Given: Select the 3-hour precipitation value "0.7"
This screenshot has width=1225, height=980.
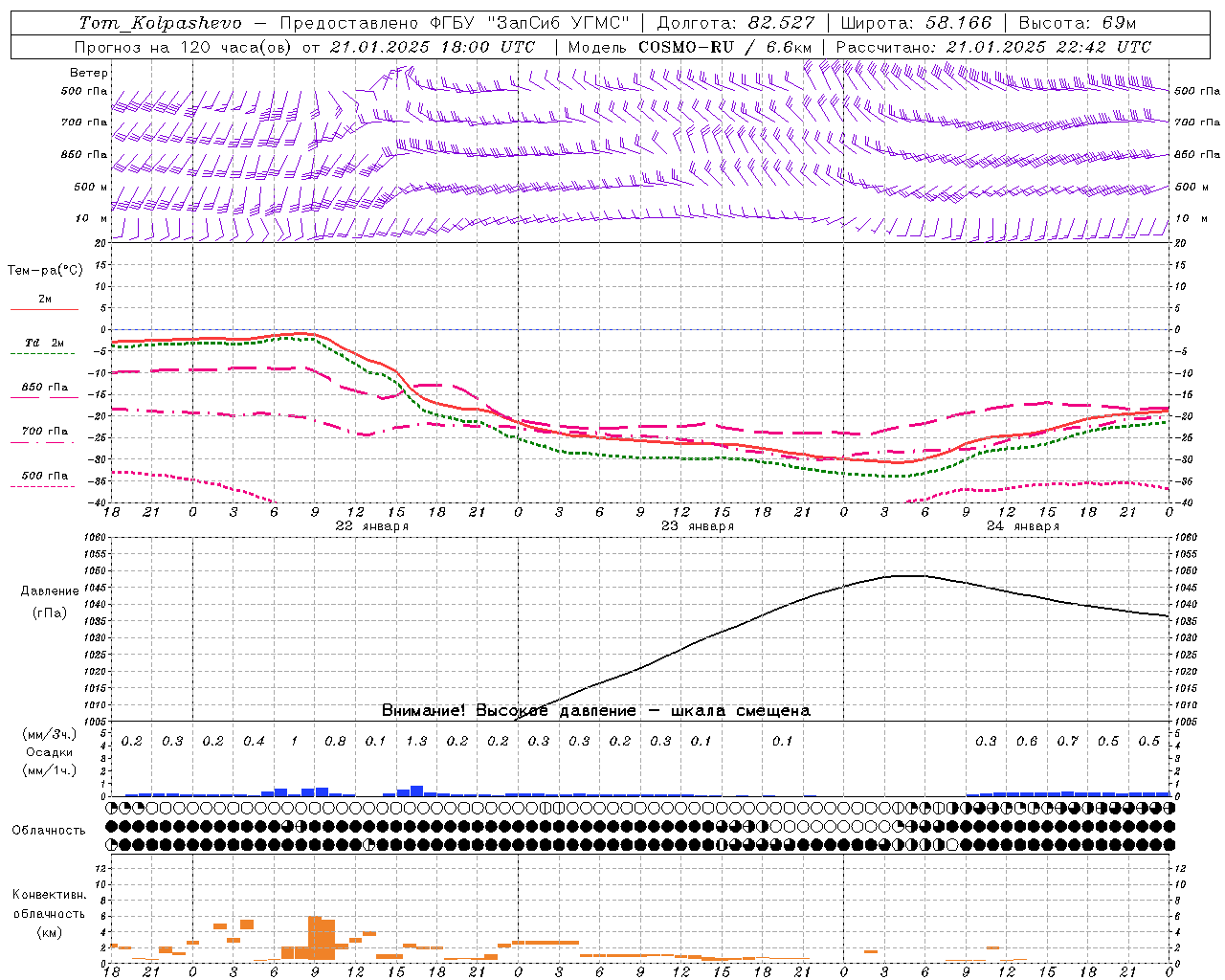Looking at the screenshot, I should (1067, 742).
